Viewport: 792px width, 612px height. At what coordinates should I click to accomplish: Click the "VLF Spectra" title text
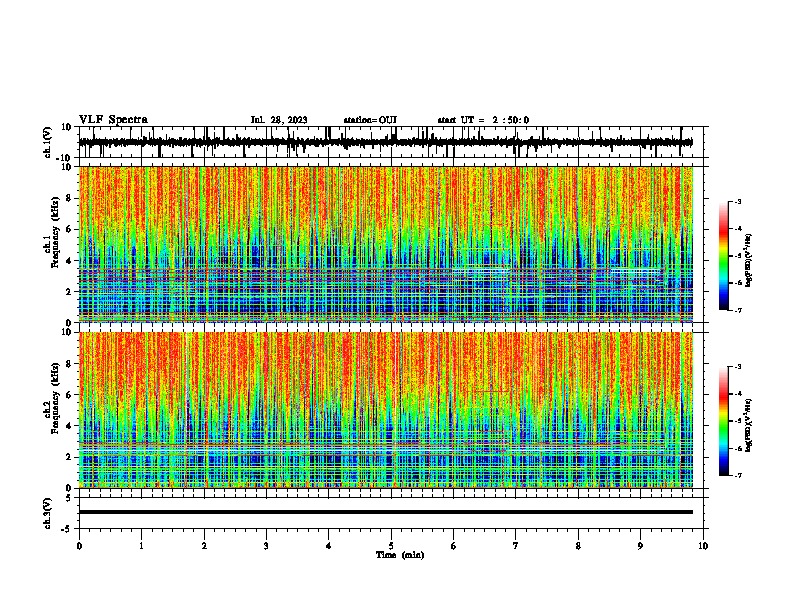113,120
